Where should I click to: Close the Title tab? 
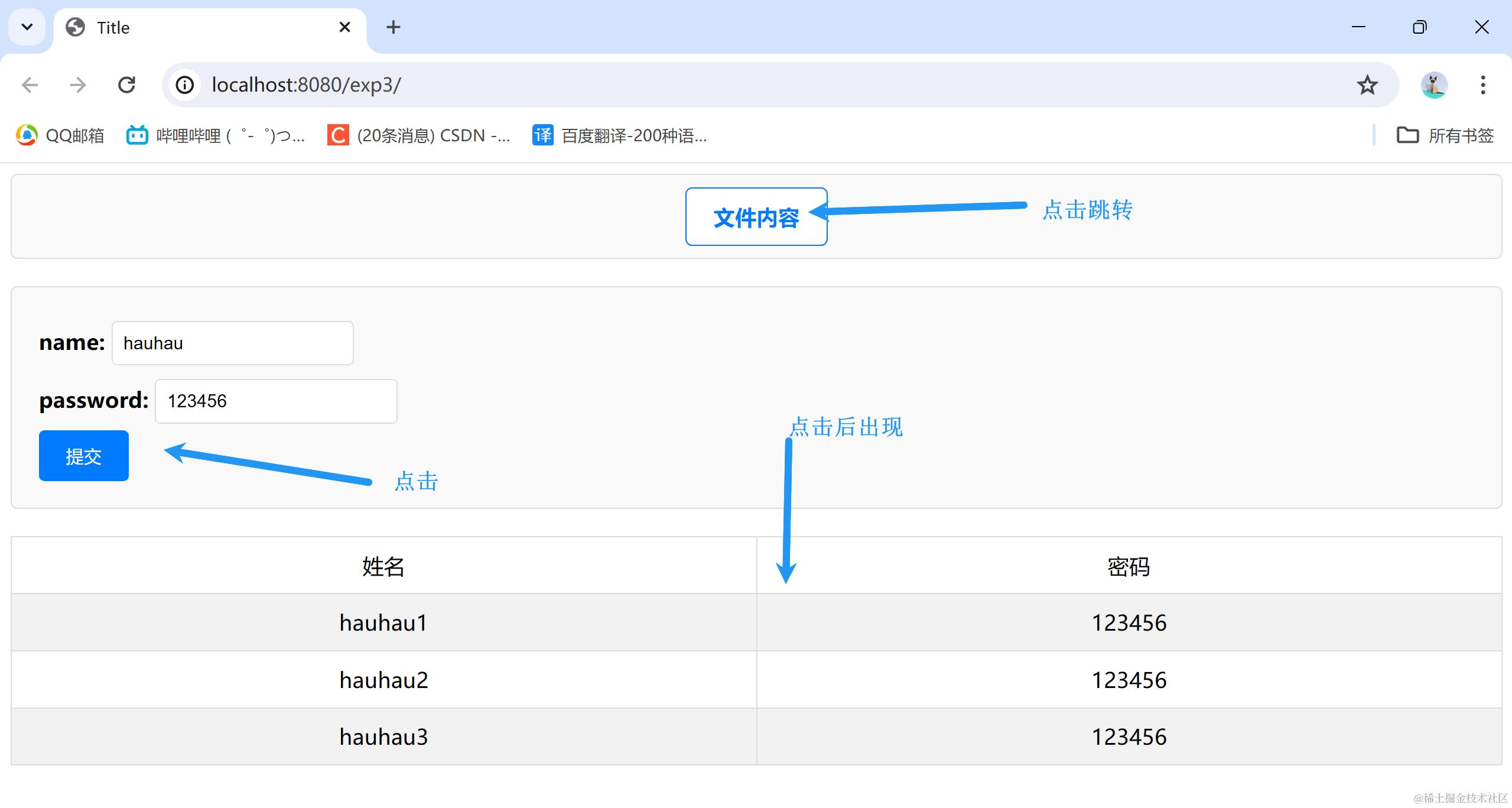(345, 27)
